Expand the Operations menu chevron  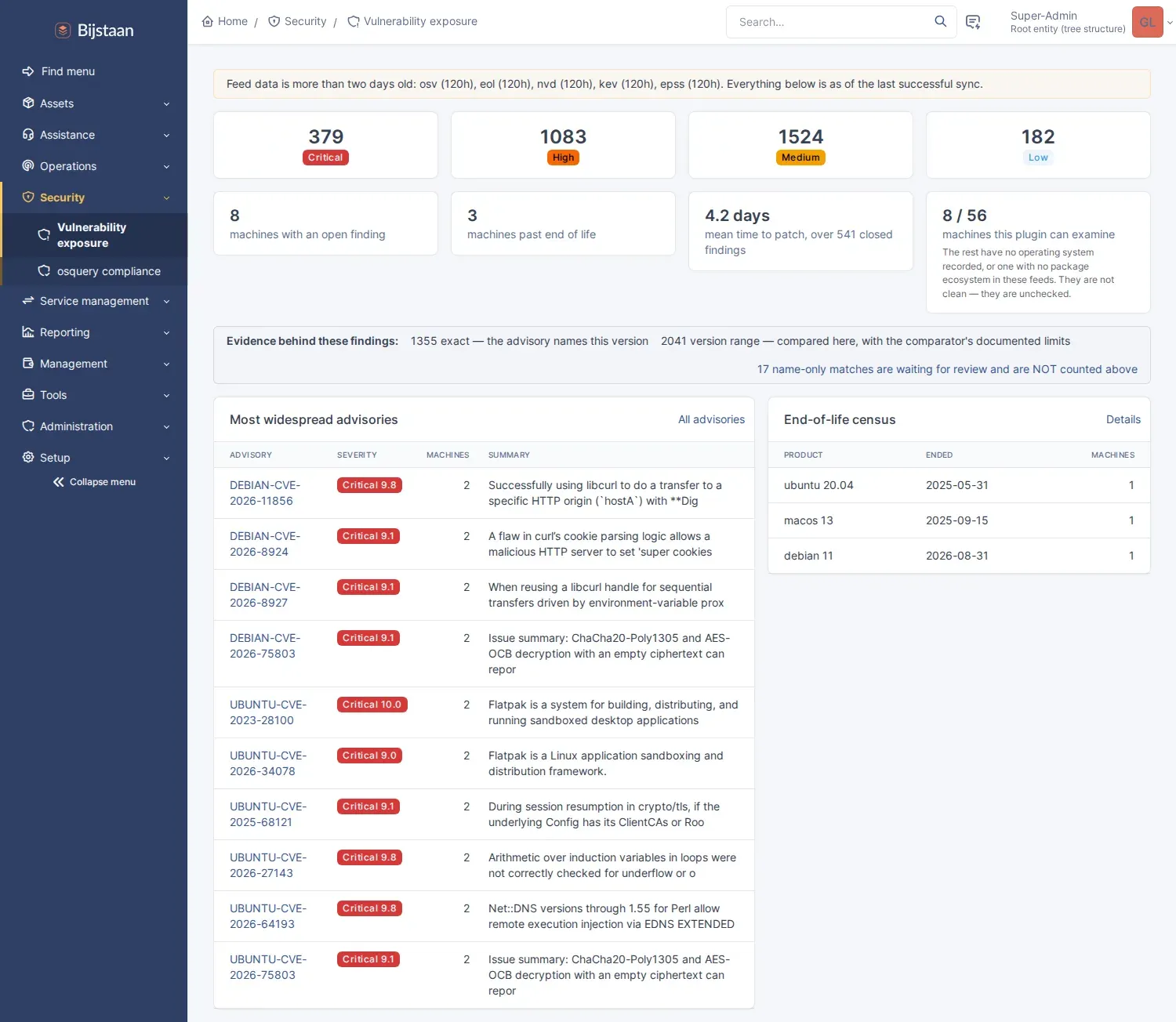coord(166,167)
